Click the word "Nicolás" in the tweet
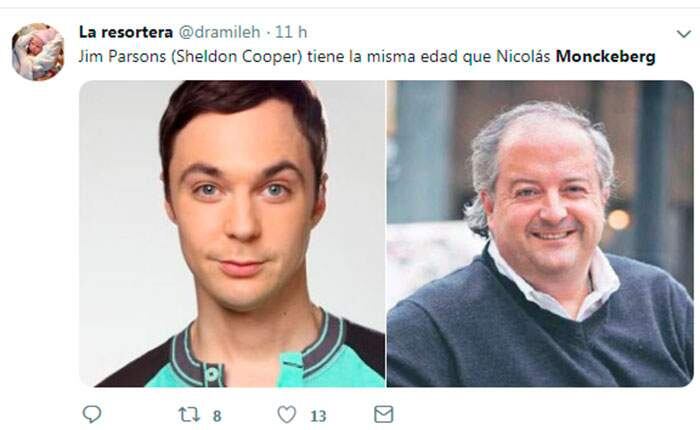This screenshot has height=430, width=700. point(523,56)
